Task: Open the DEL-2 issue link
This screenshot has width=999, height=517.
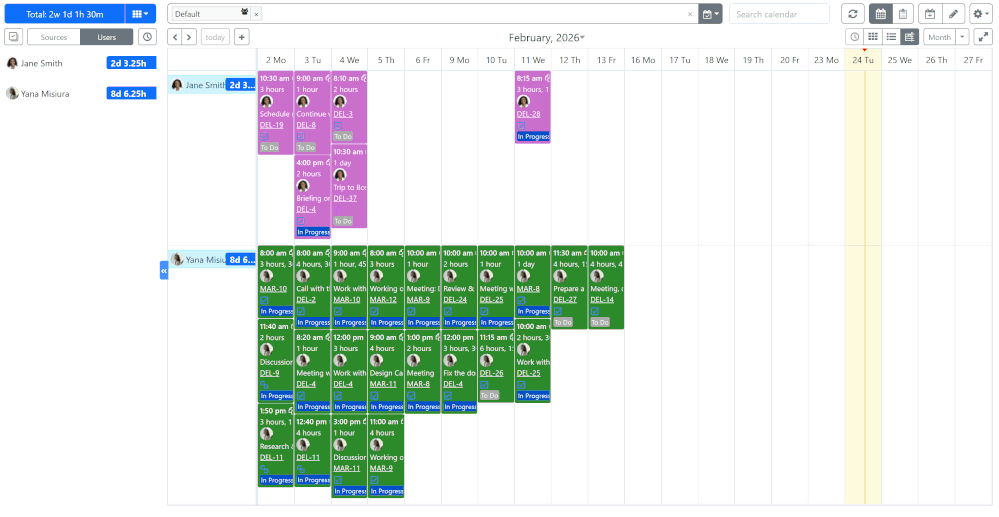Action: click(306, 300)
